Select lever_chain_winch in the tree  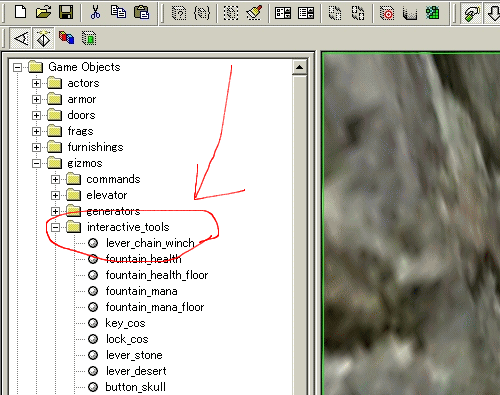(x=150, y=243)
